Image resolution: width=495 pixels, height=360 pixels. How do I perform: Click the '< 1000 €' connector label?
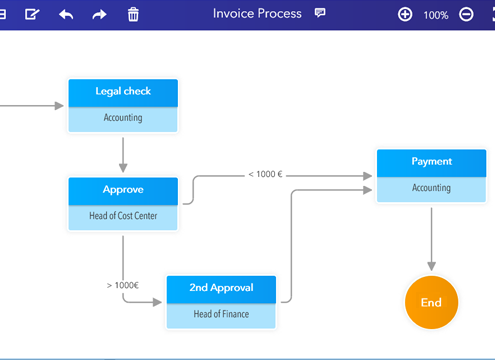pos(265,174)
